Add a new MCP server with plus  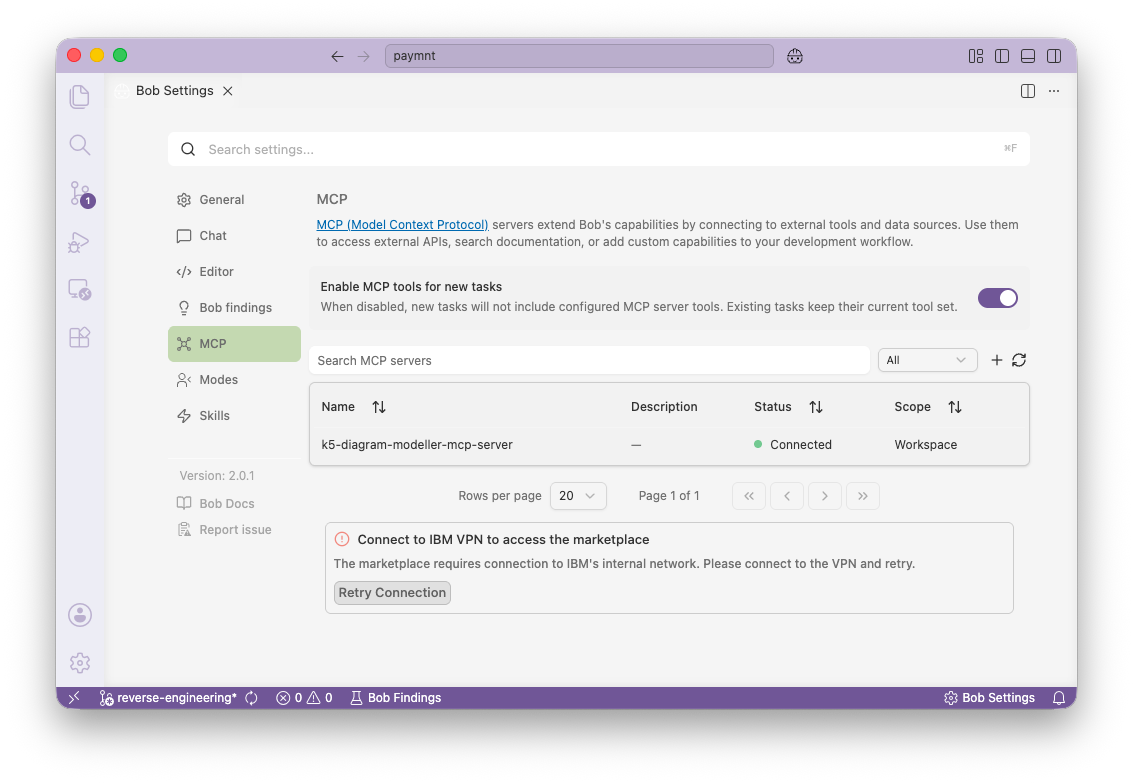(996, 360)
